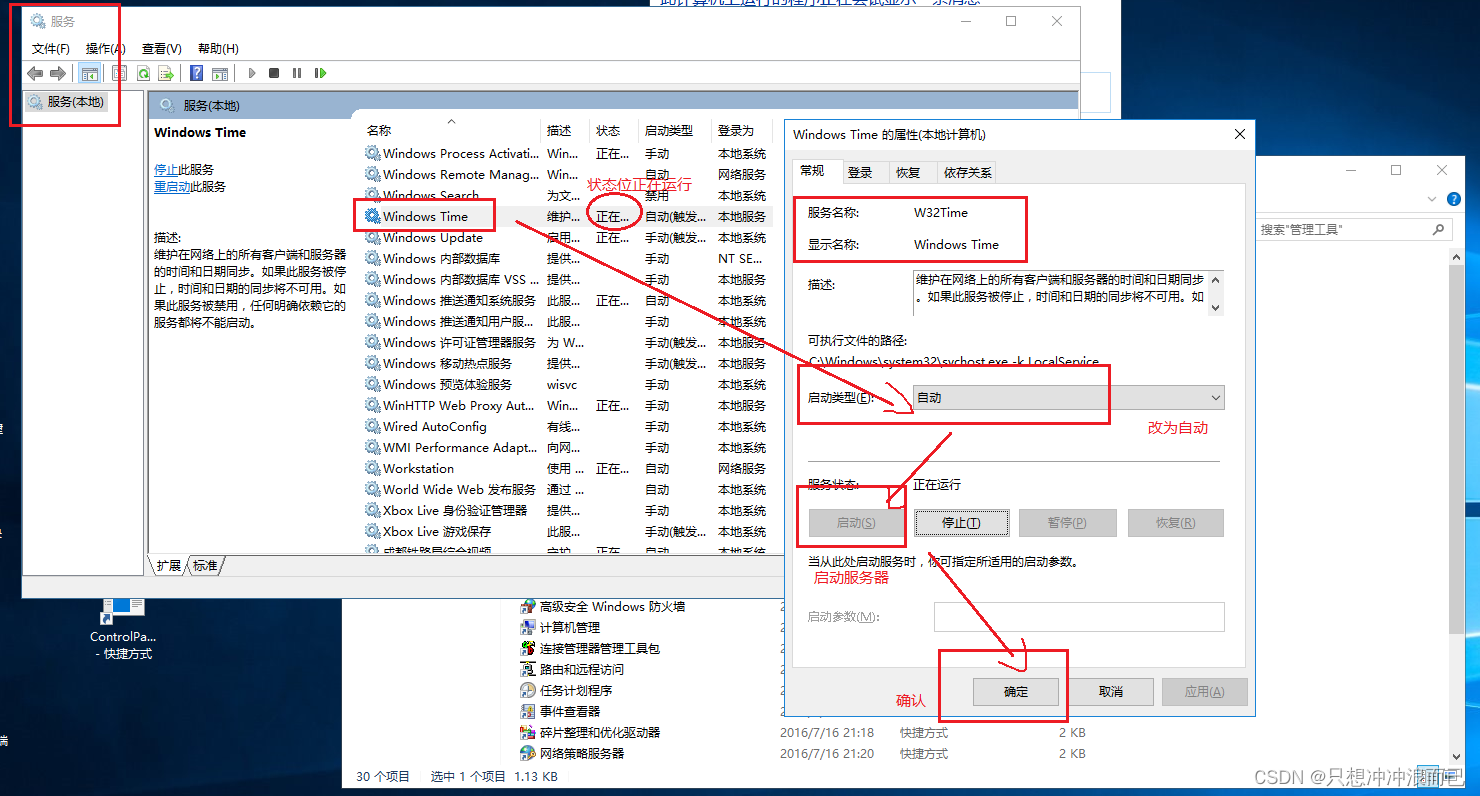
Task: Click the gear icon beside Workstation
Action: tap(372, 469)
